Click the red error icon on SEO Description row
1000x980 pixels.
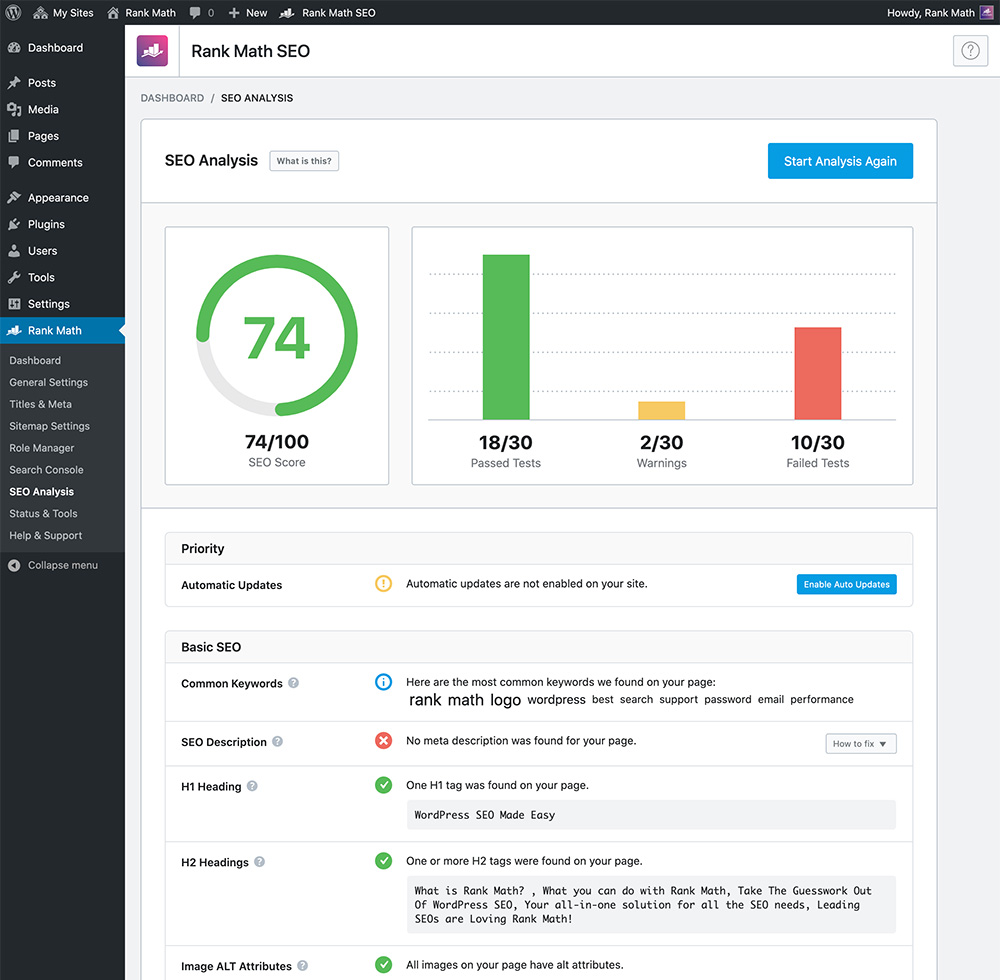(x=383, y=741)
